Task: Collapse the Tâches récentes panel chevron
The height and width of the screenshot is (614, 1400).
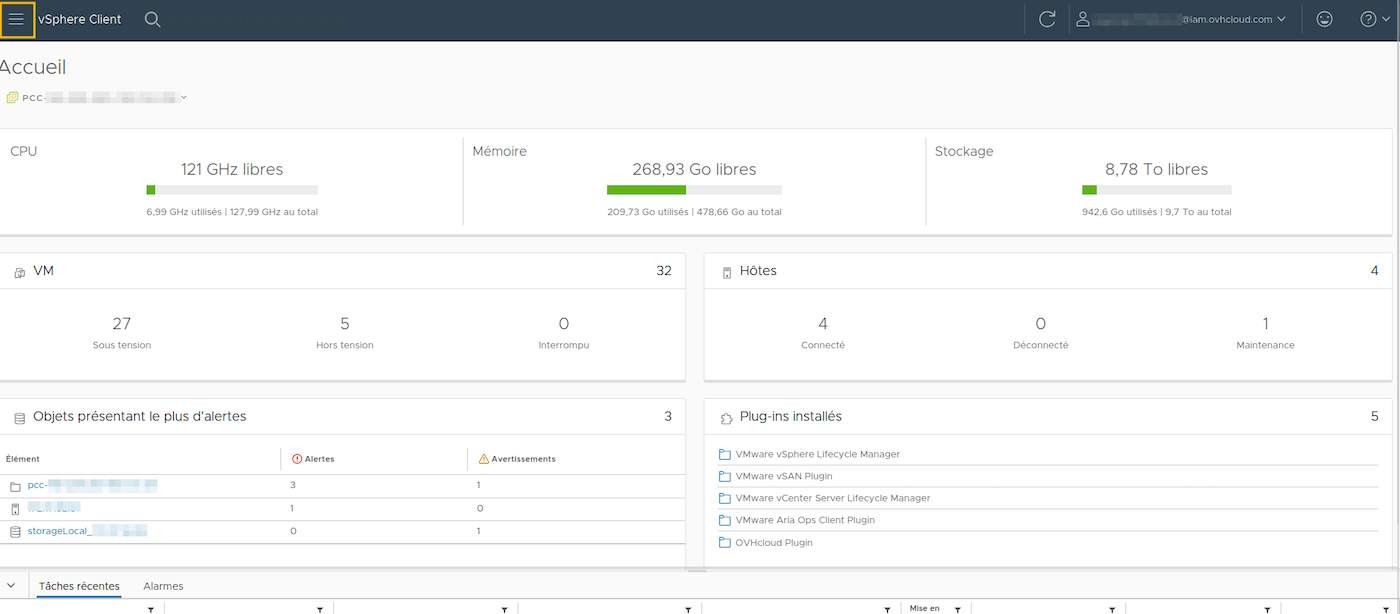Action: pos(11,586)
